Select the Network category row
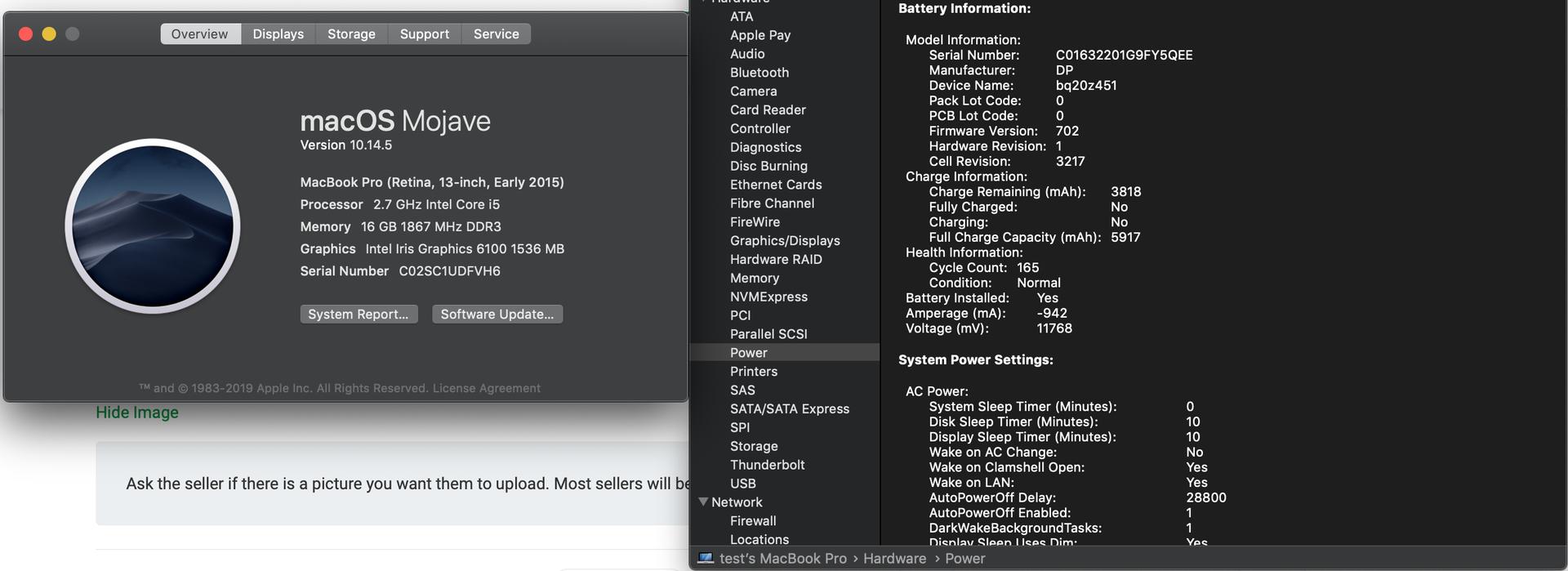Screen dimensions: 1568x571 [x=737, y=502]
